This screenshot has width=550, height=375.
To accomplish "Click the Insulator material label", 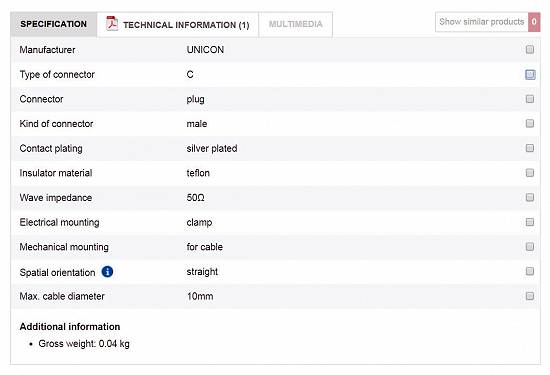I will [56, 173].
